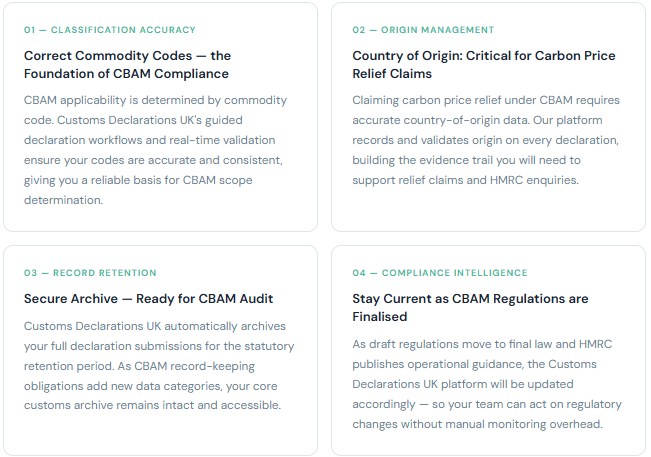Screen dimensions: 651x457
Task: Click the '03 — Record Retention' label
Action: point(90,273)
